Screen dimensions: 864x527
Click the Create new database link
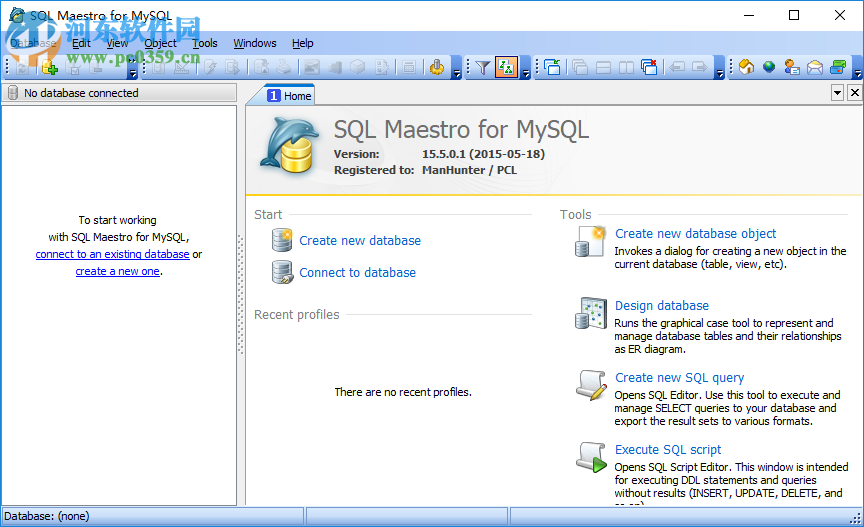360,240
